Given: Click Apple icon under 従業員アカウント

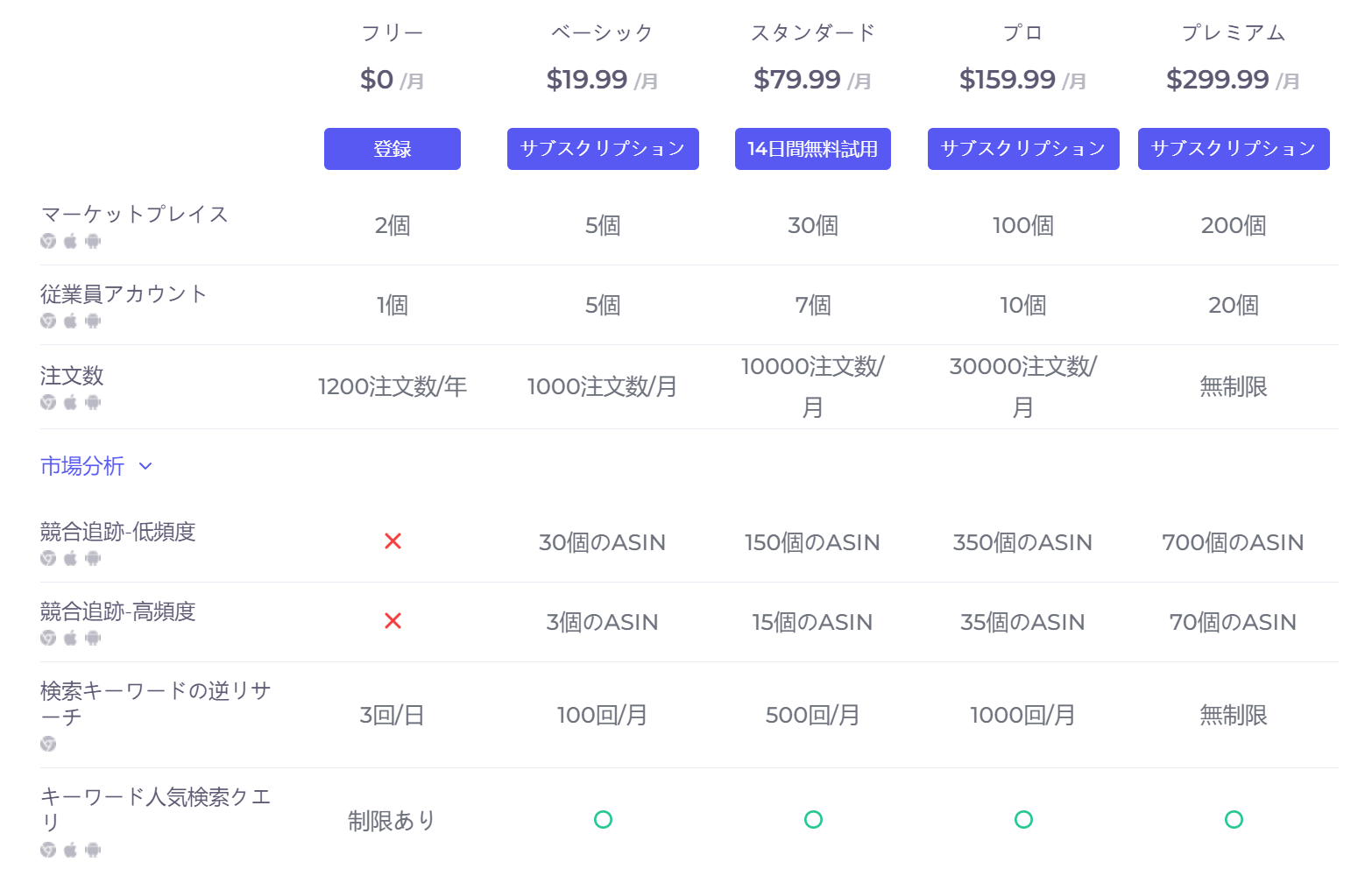Looking at the screenshot, I should pyautogui.click(x=70, y=321).
